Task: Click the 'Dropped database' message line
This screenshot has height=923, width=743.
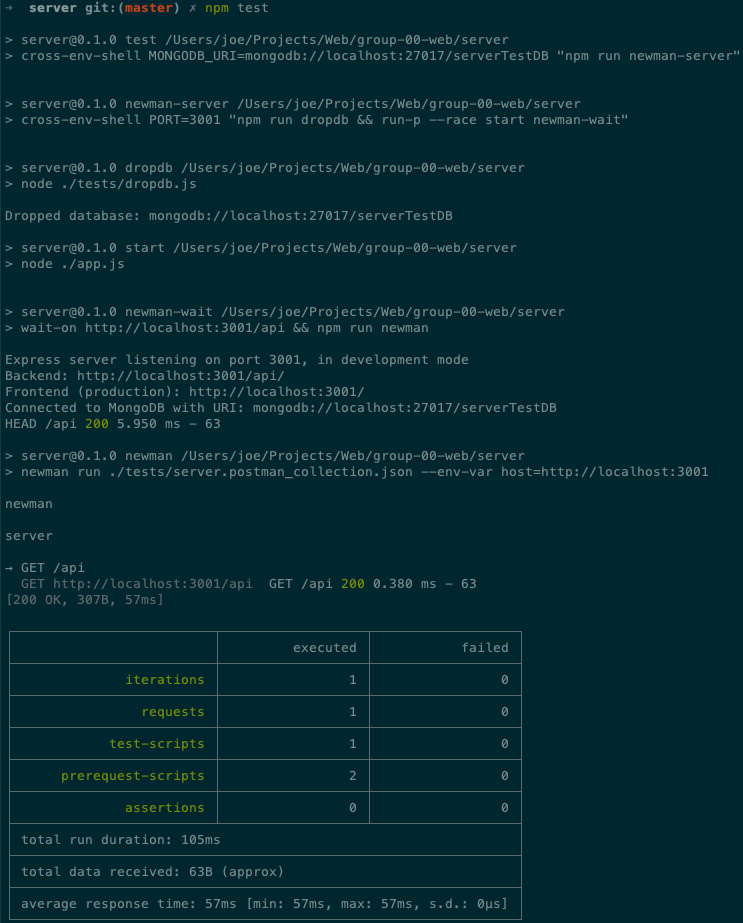Action: click(228, 216)
